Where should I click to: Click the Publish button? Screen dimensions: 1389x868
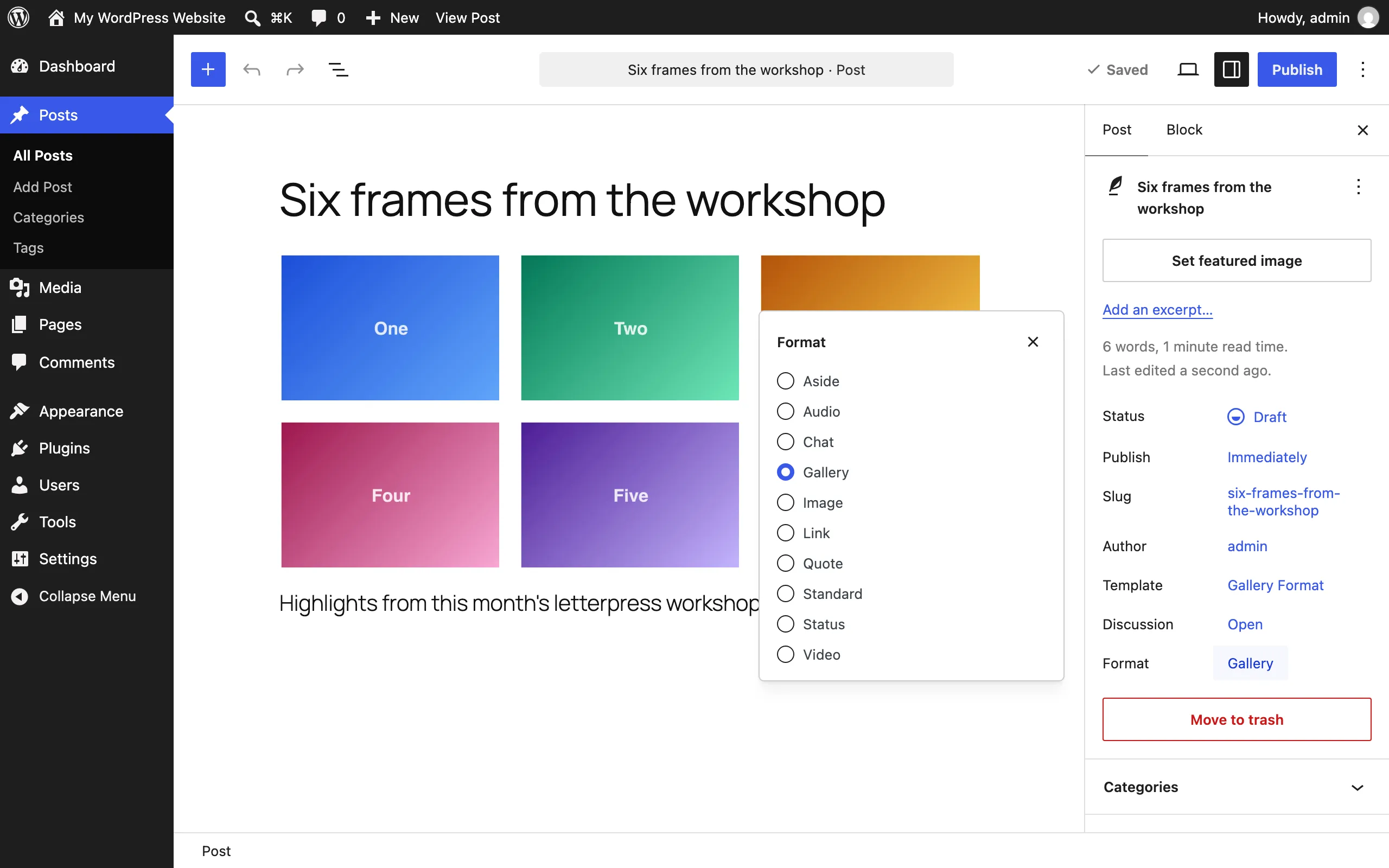(x=1297, y=69)
